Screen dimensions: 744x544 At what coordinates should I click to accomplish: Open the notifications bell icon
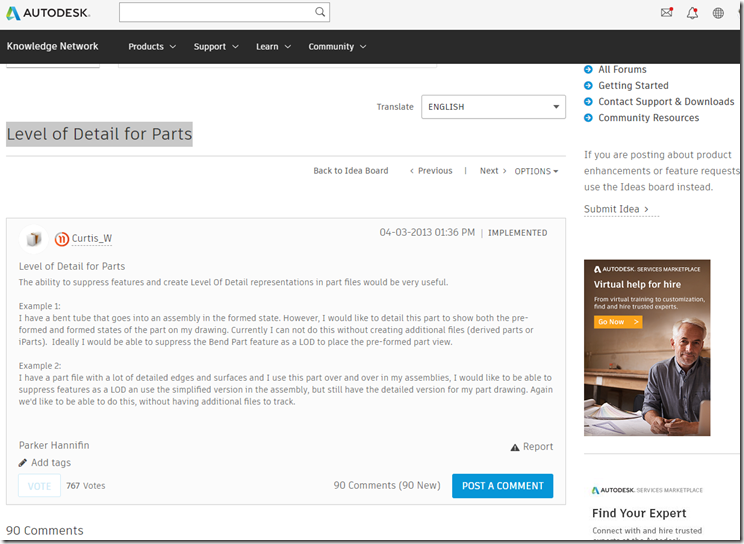pos(692,13)
